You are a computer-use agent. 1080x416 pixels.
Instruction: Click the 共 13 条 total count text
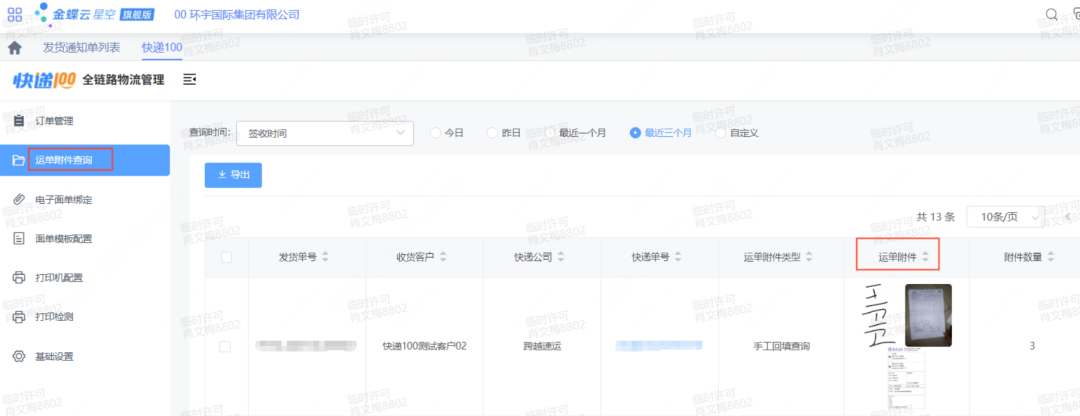pyautogui.click(x=935, y=217)
